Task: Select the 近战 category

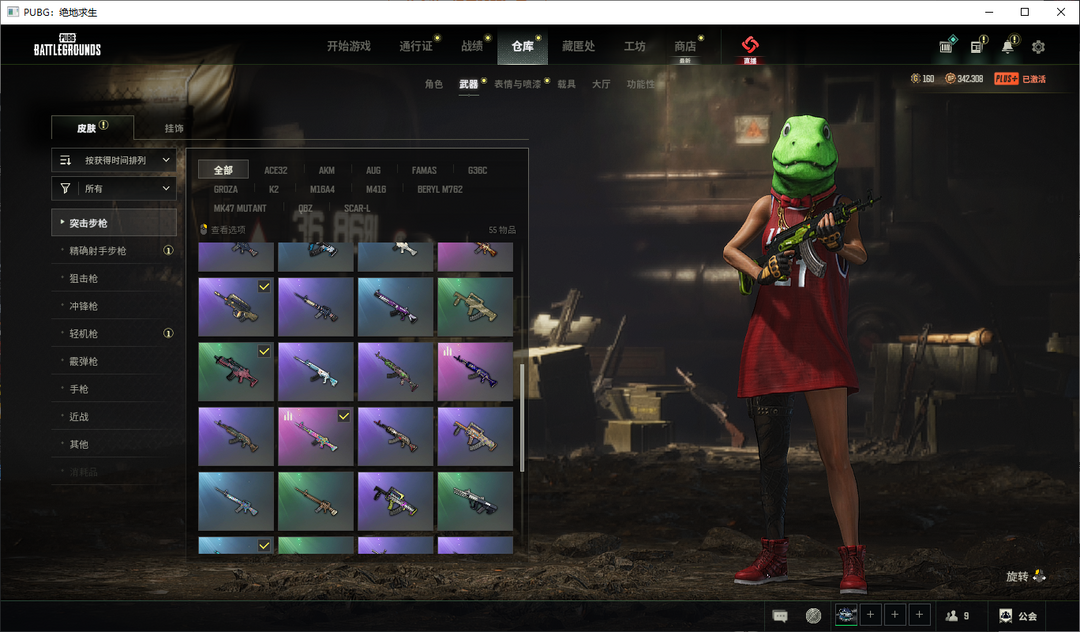Action: tap(114, 417)
